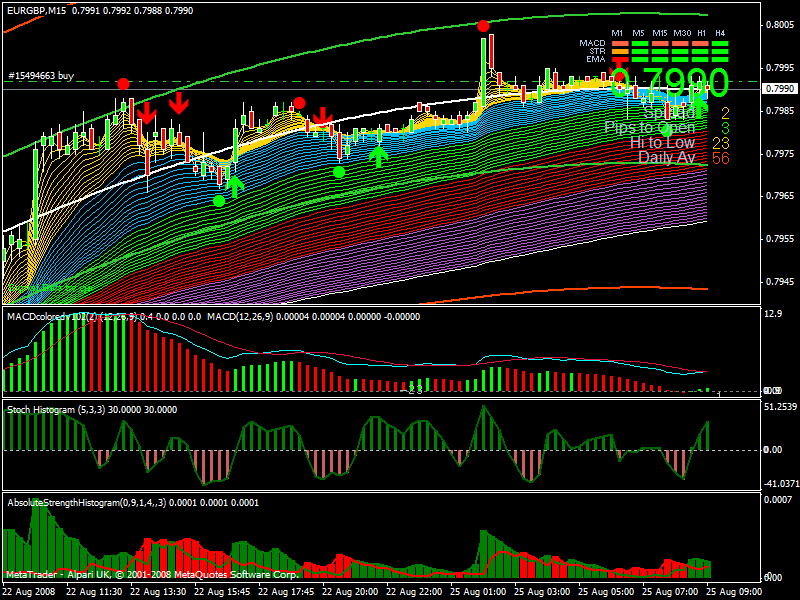Select the leftmost red down arrow signal

coord(146,112)
